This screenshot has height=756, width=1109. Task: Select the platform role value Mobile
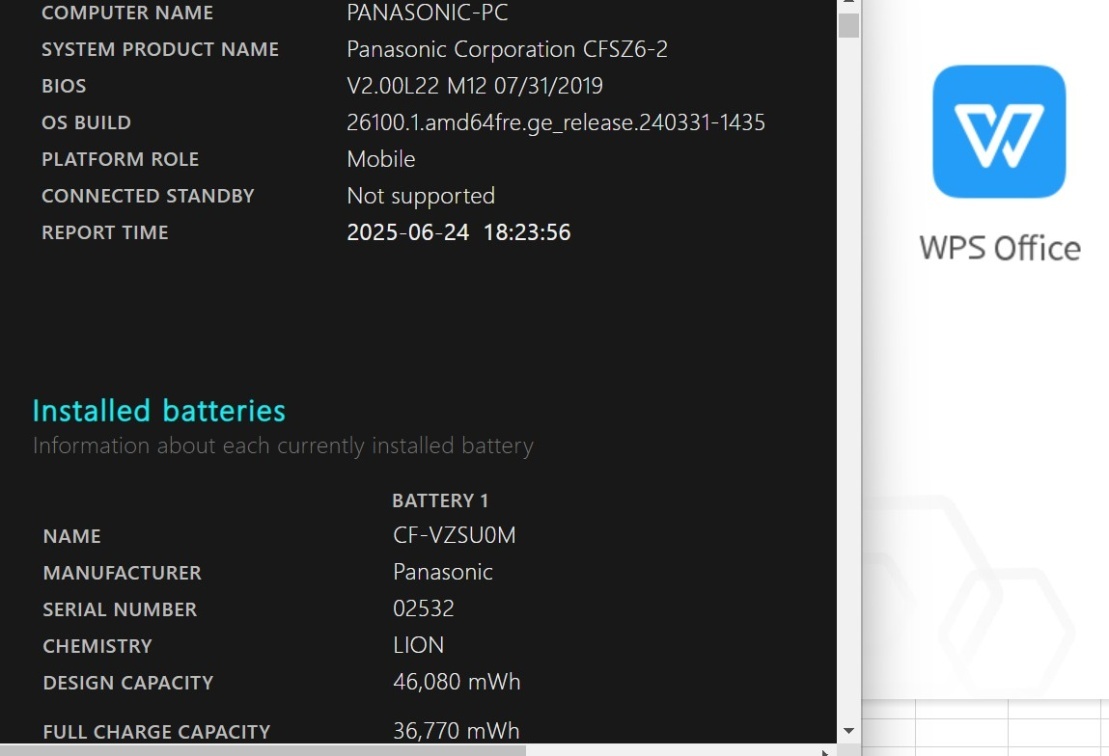[x=381, y=159]
